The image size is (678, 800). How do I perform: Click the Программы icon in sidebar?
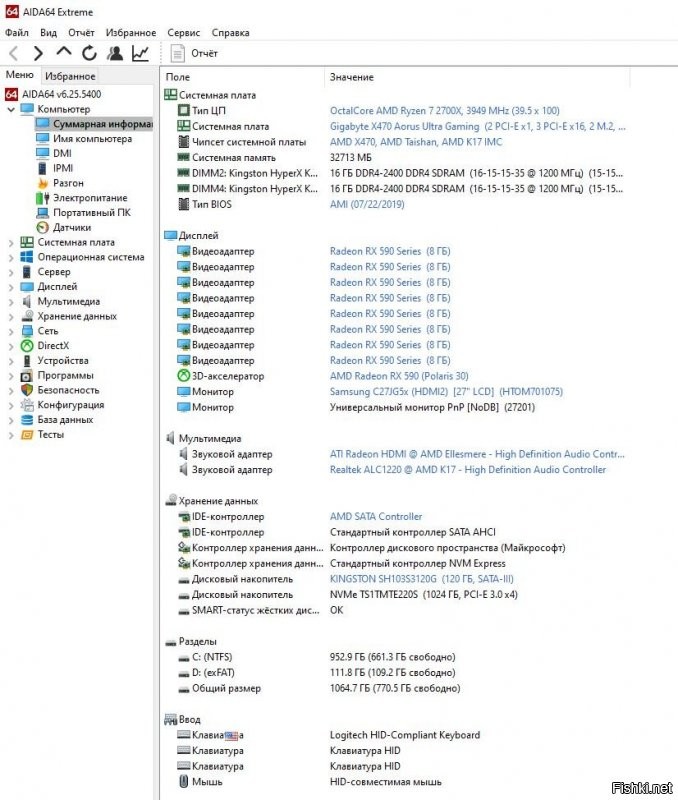27,376
